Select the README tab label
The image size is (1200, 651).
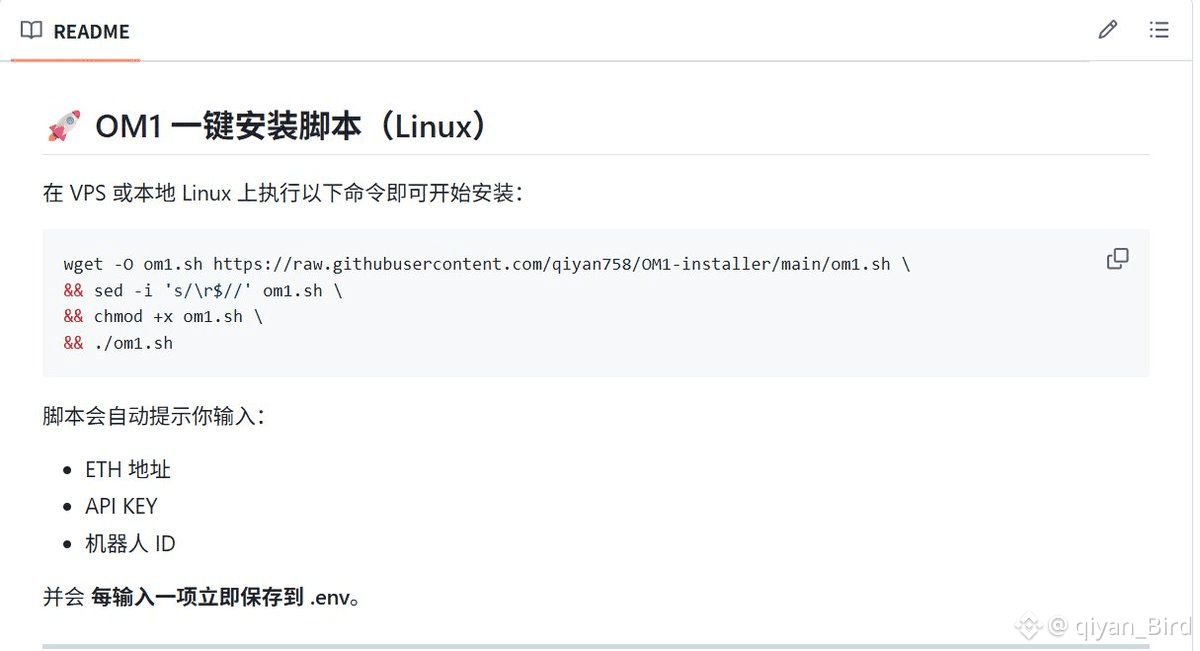91,32
